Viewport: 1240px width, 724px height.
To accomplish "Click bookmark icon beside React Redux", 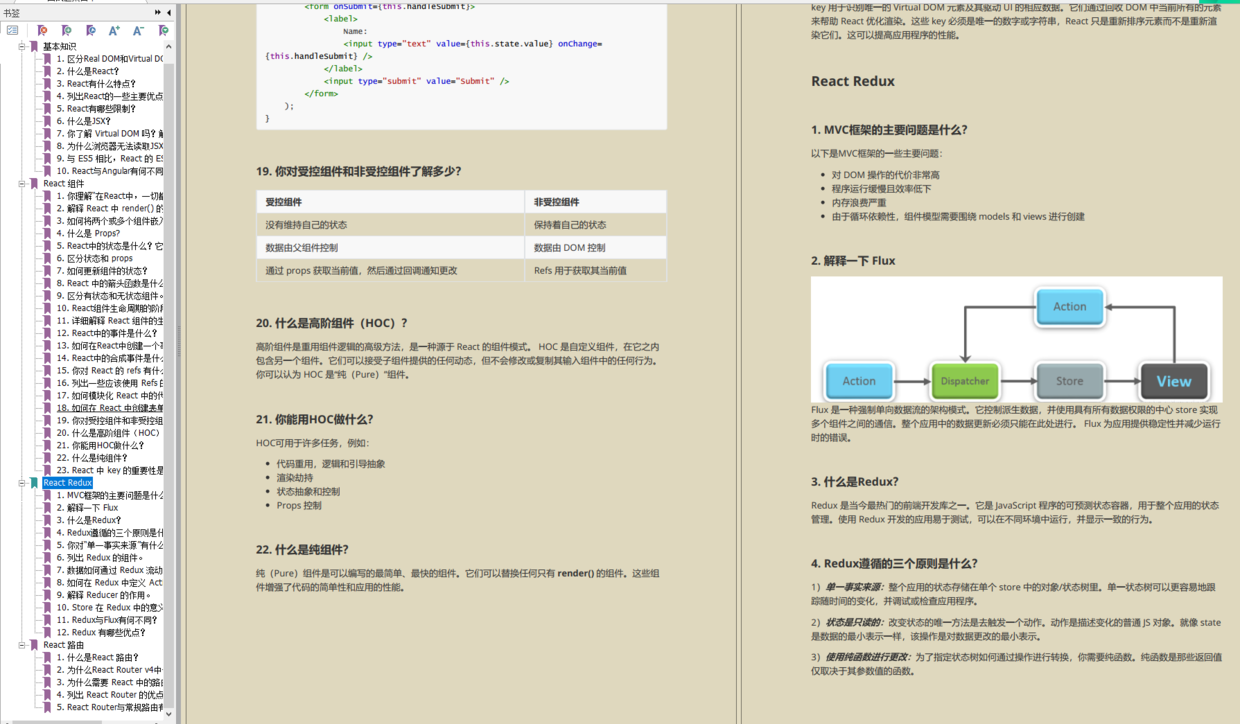I will pyautogui.click(x=34, y=482).
